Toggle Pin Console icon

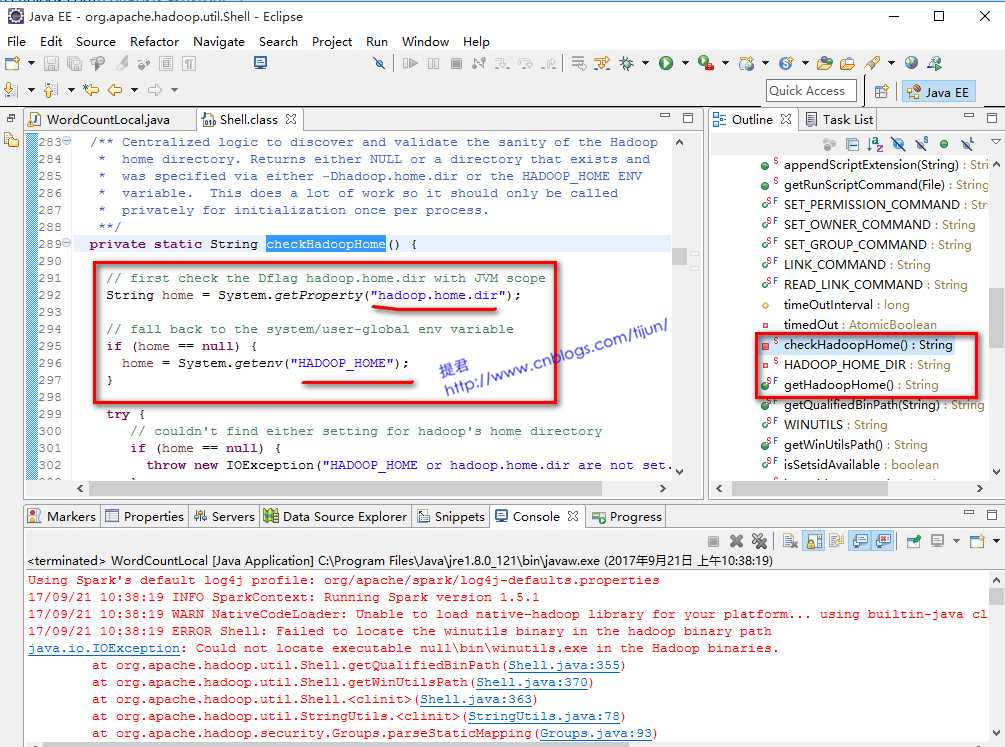(x=914, y=541)
